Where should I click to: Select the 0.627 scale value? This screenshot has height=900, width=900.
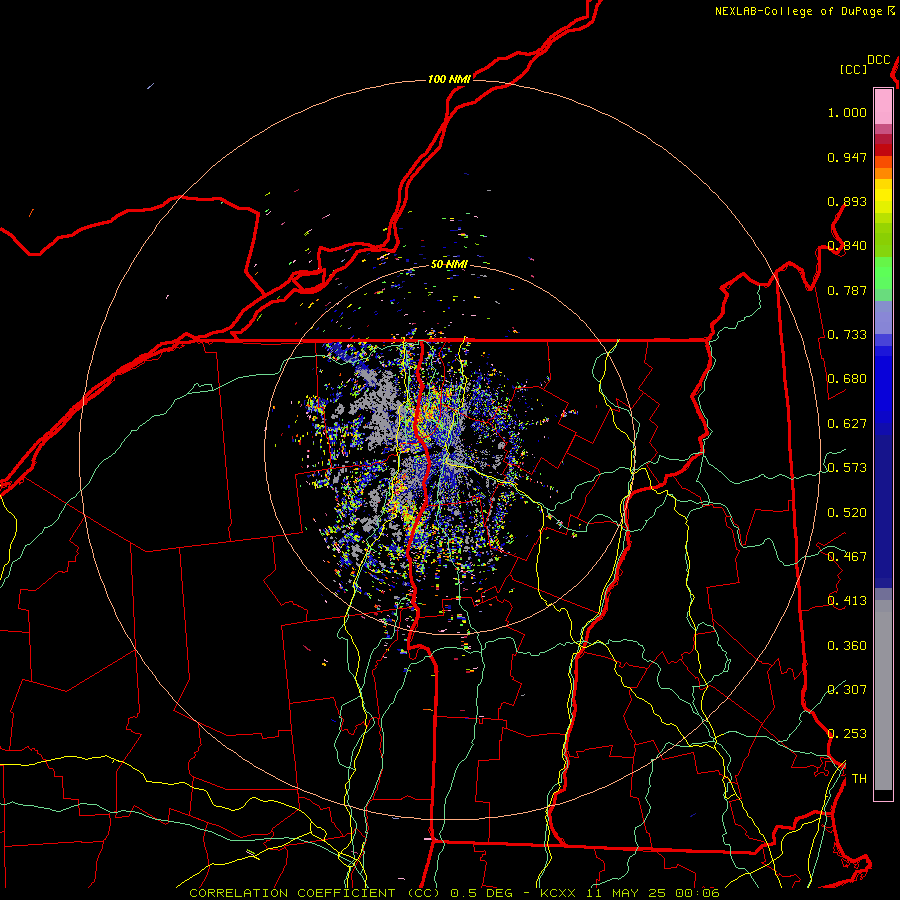click(x=847, y=424)
